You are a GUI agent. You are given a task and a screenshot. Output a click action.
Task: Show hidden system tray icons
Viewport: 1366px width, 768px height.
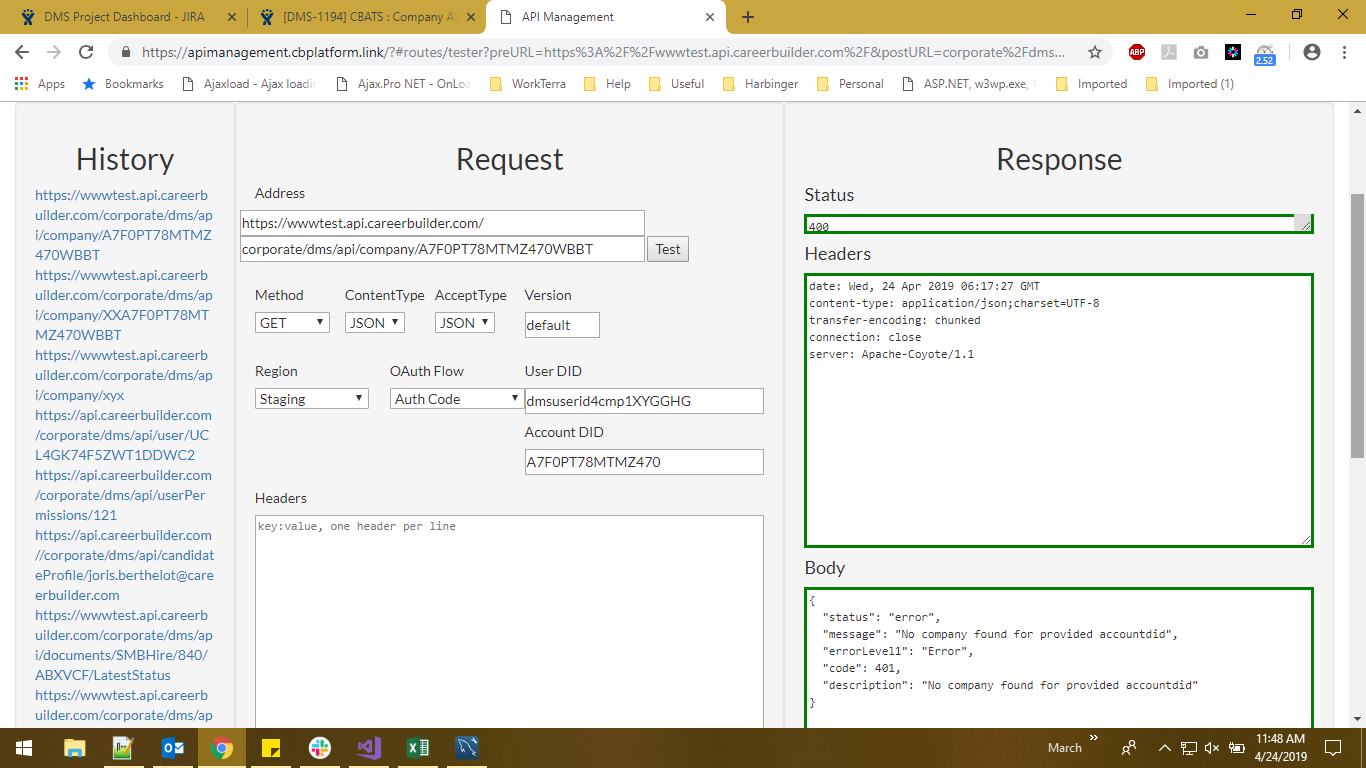click(1164, 747)
